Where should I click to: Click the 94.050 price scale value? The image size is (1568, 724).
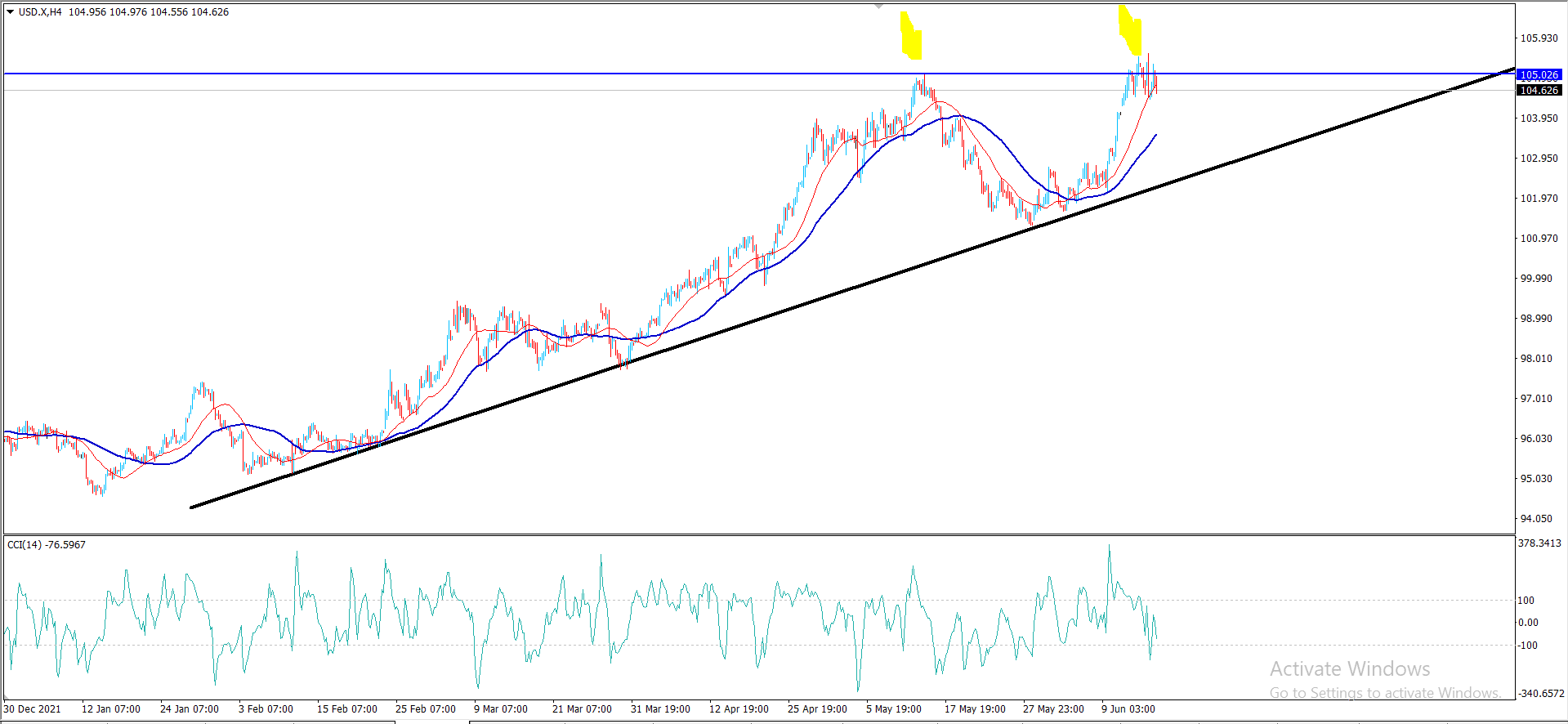click(x=1536, y=519)
